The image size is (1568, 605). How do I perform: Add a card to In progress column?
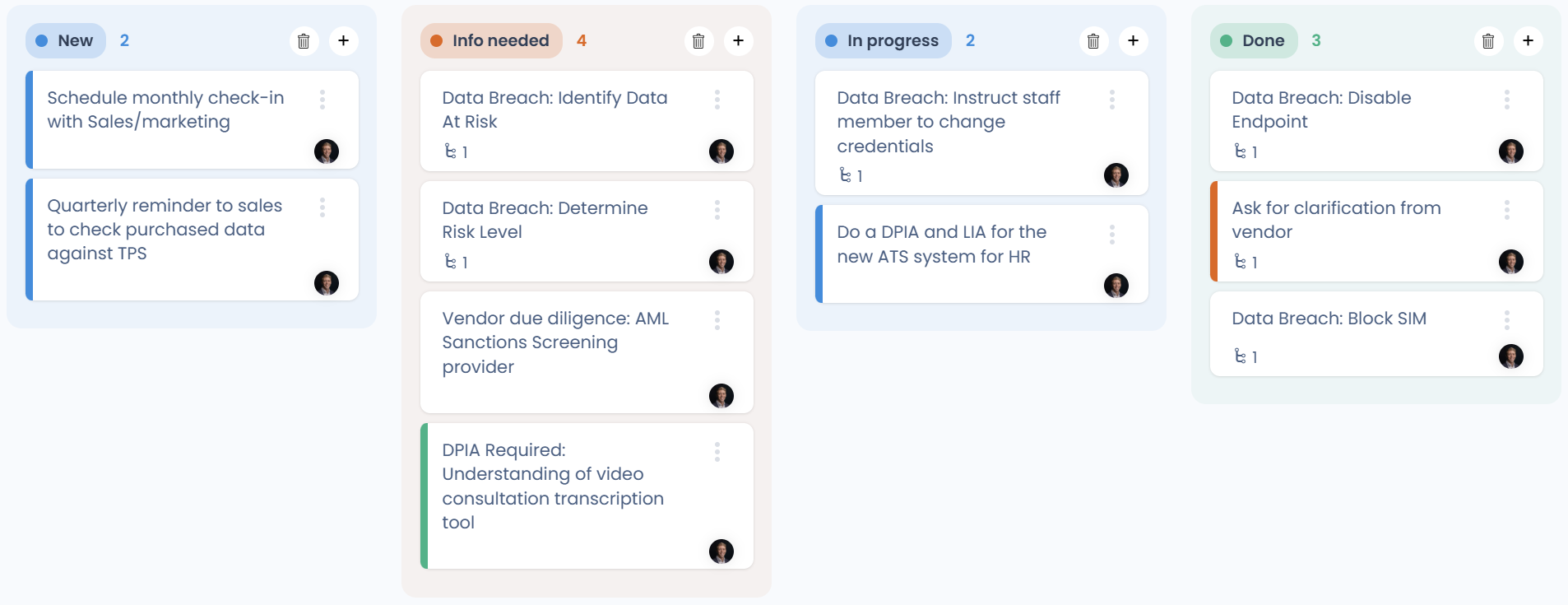click(x=1134, y=40)
